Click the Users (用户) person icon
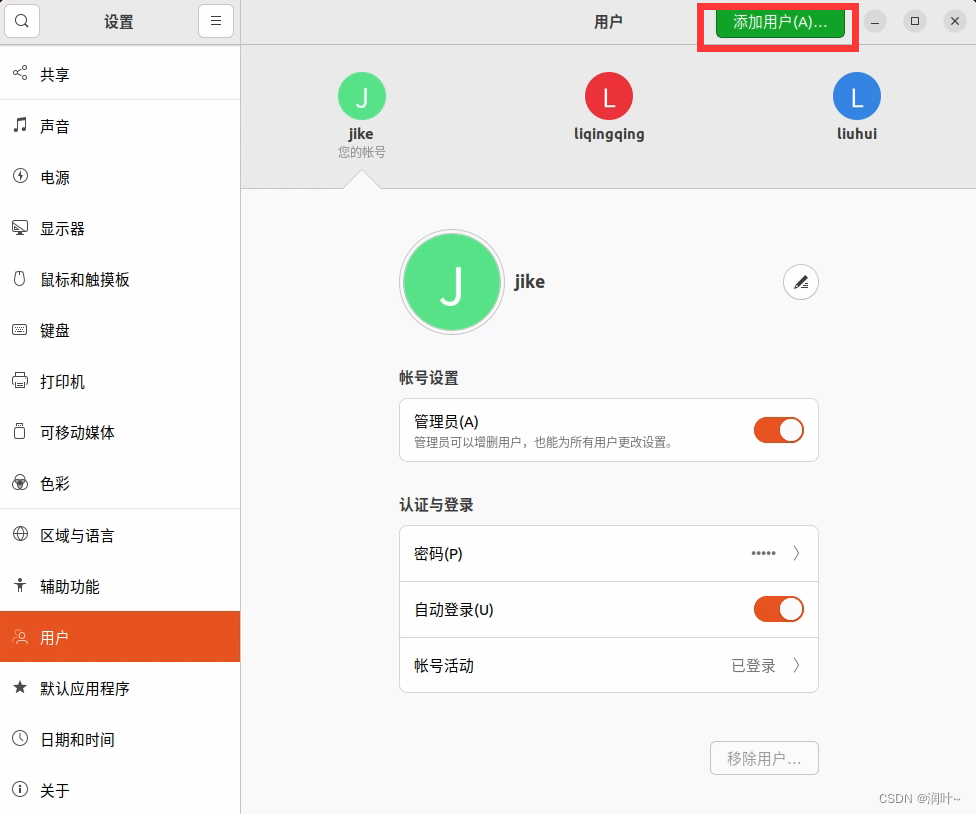This screenshot has height=814, width=976. click(20, 637)
